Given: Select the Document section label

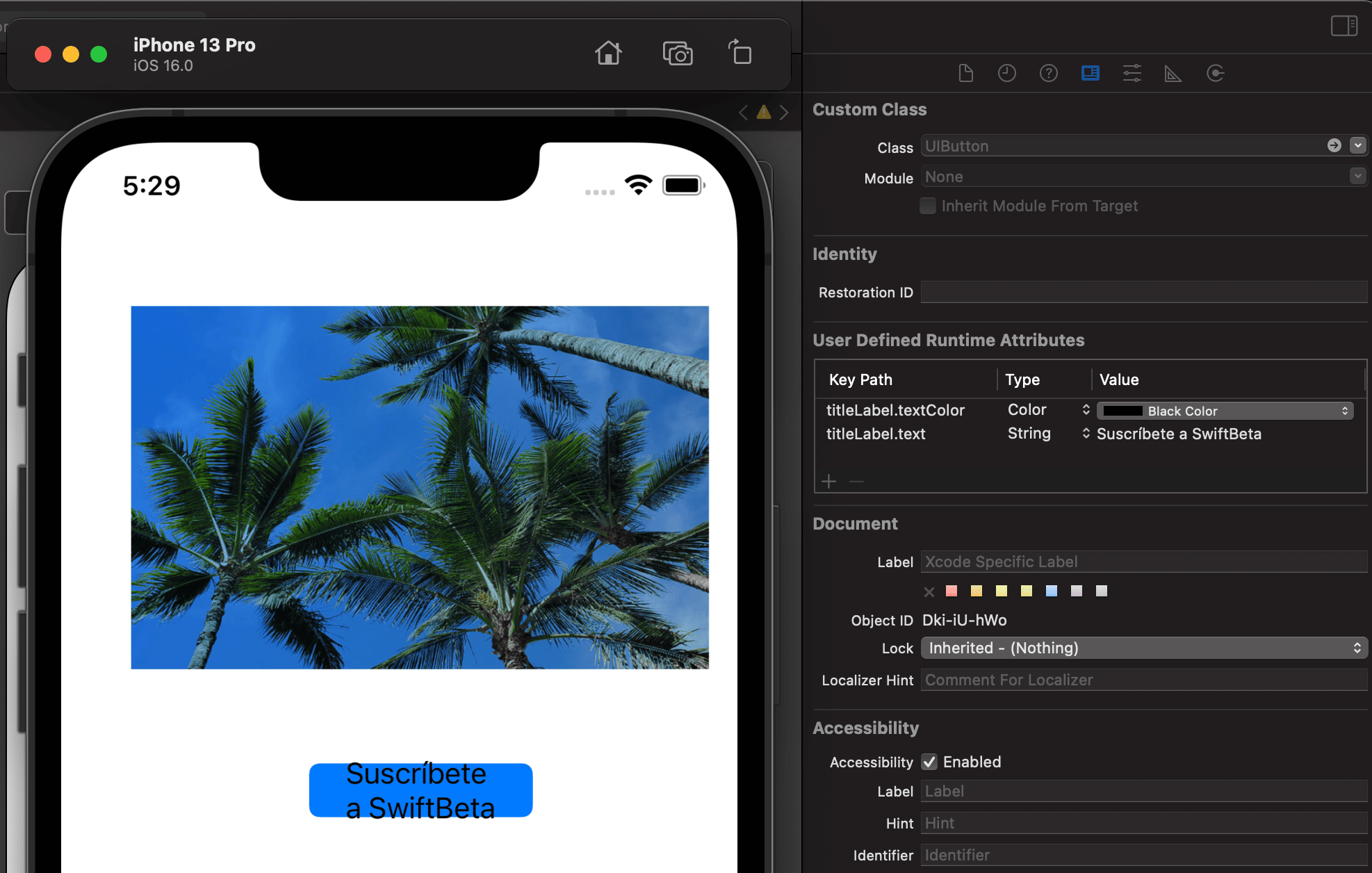Looking at the screenshot, I should [x=856, y=522].
